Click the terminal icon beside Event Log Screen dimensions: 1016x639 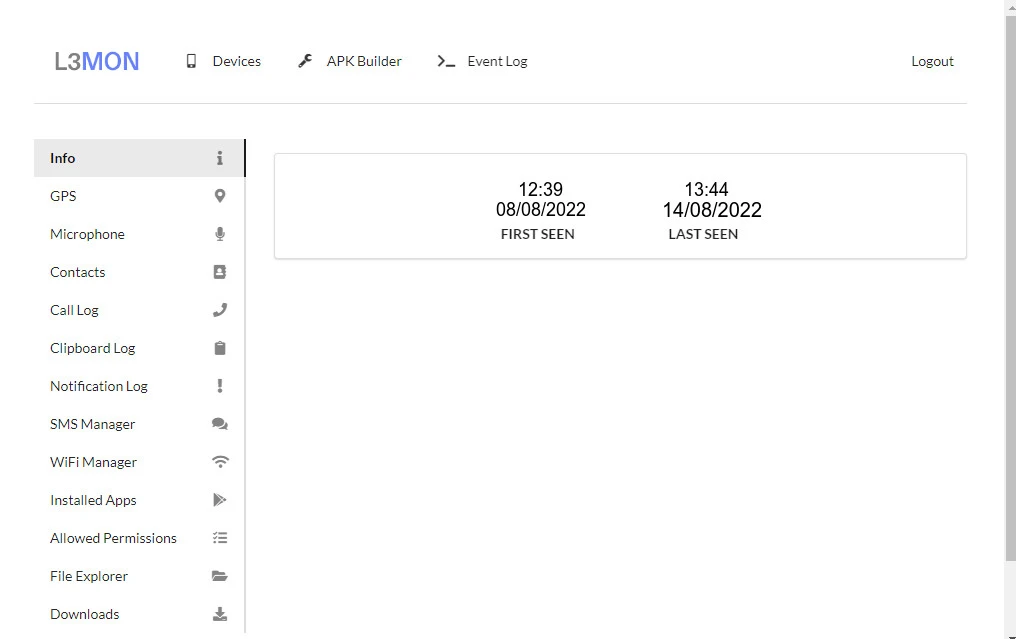[446, 61]
